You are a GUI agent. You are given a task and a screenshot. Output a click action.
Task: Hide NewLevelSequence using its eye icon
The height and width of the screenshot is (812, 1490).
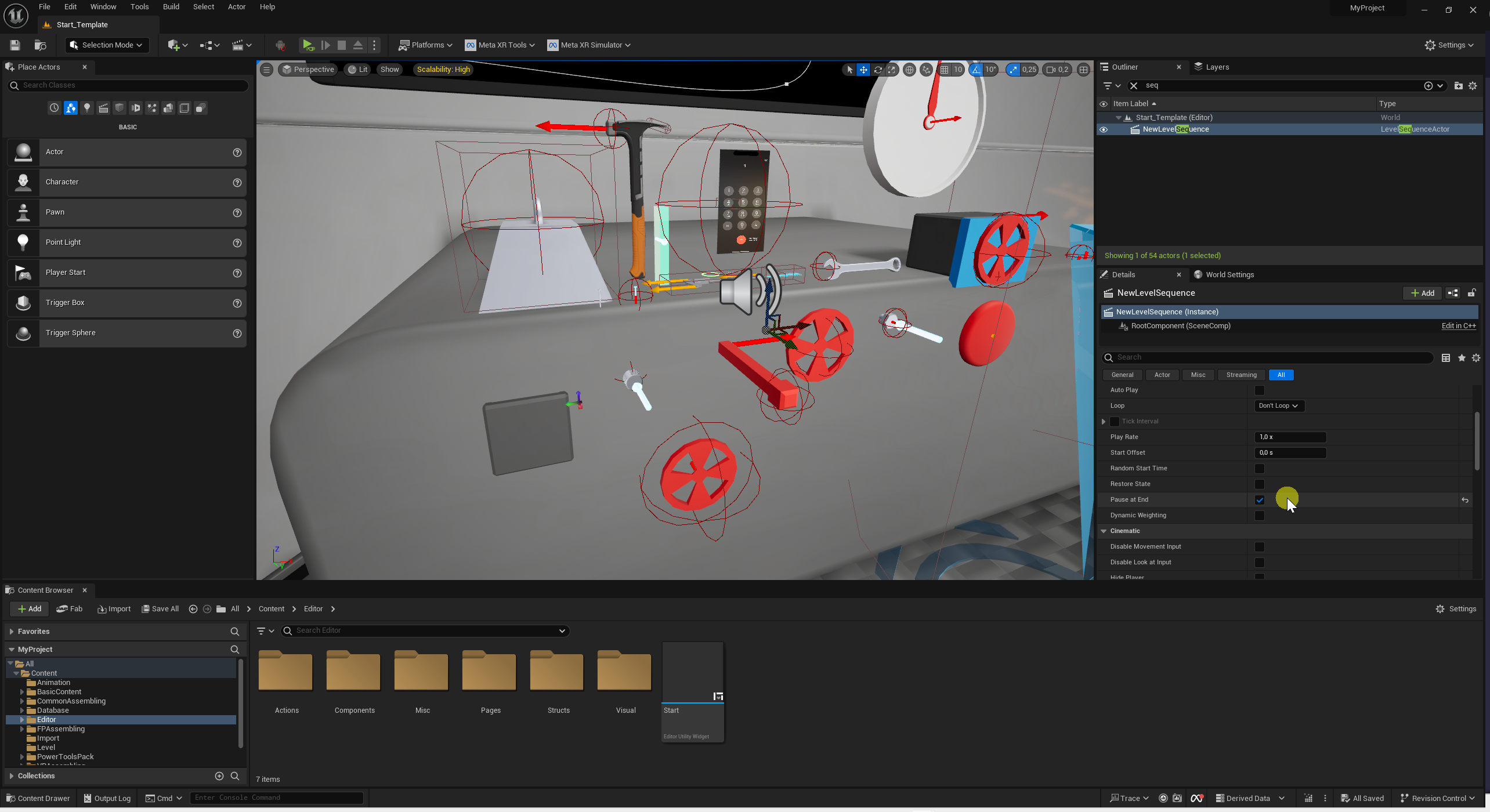click(1104, 129)
